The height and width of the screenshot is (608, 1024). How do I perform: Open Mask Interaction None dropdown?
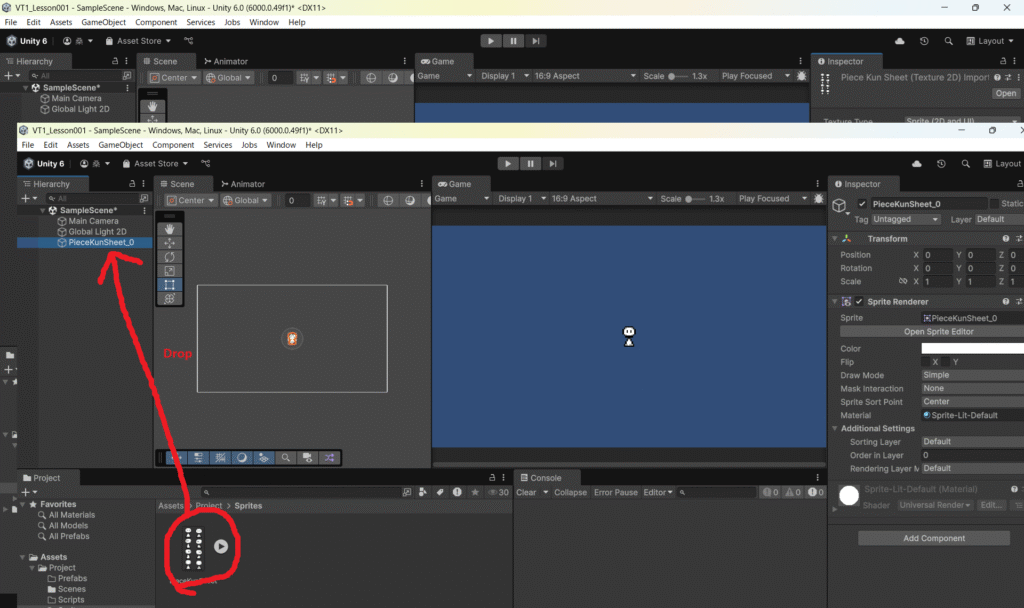pyautogui.click(x=972, y=388)
